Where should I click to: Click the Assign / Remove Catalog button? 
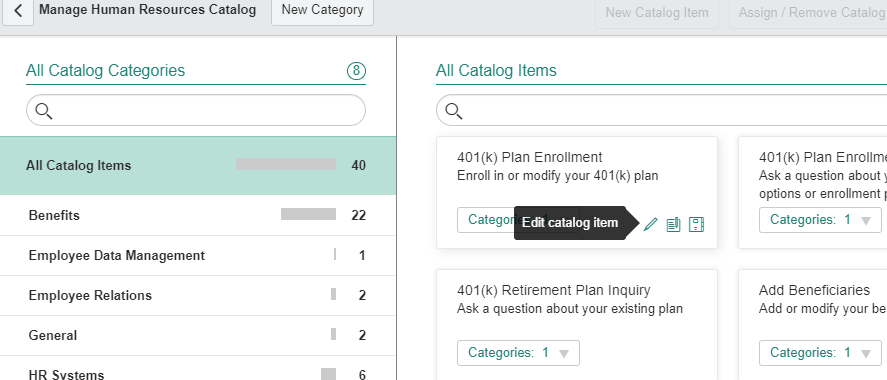(809, 12)
